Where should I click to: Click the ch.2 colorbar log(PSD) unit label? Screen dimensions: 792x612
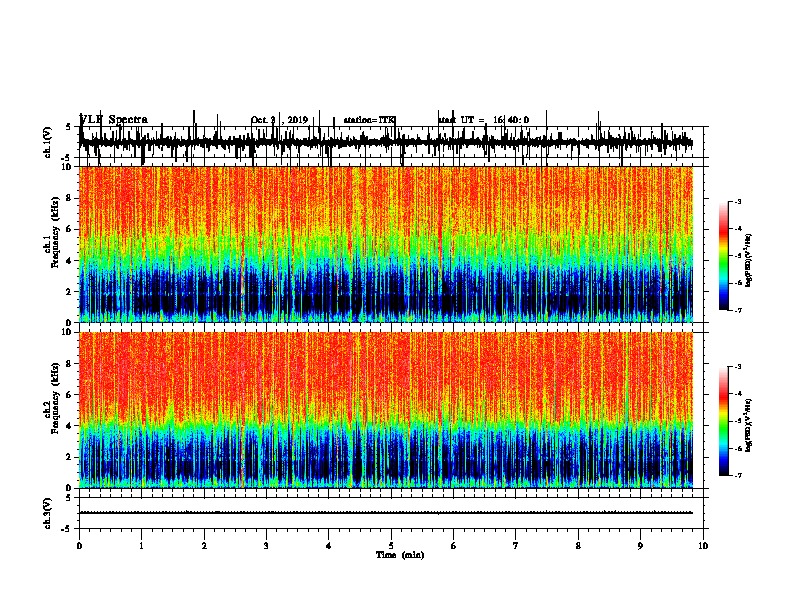click(x=749, y=425)
